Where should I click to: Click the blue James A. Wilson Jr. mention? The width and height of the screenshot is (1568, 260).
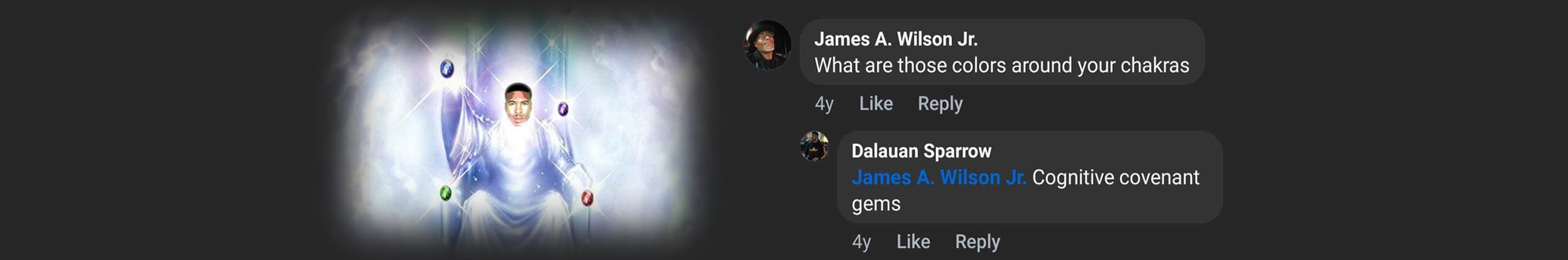pos(939,177)
